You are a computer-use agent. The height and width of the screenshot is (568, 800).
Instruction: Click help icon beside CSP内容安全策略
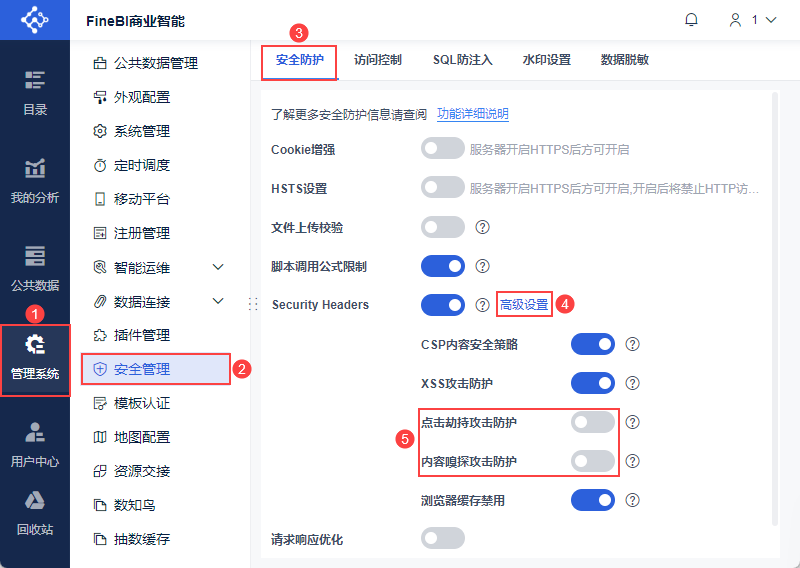pos(632,345)
